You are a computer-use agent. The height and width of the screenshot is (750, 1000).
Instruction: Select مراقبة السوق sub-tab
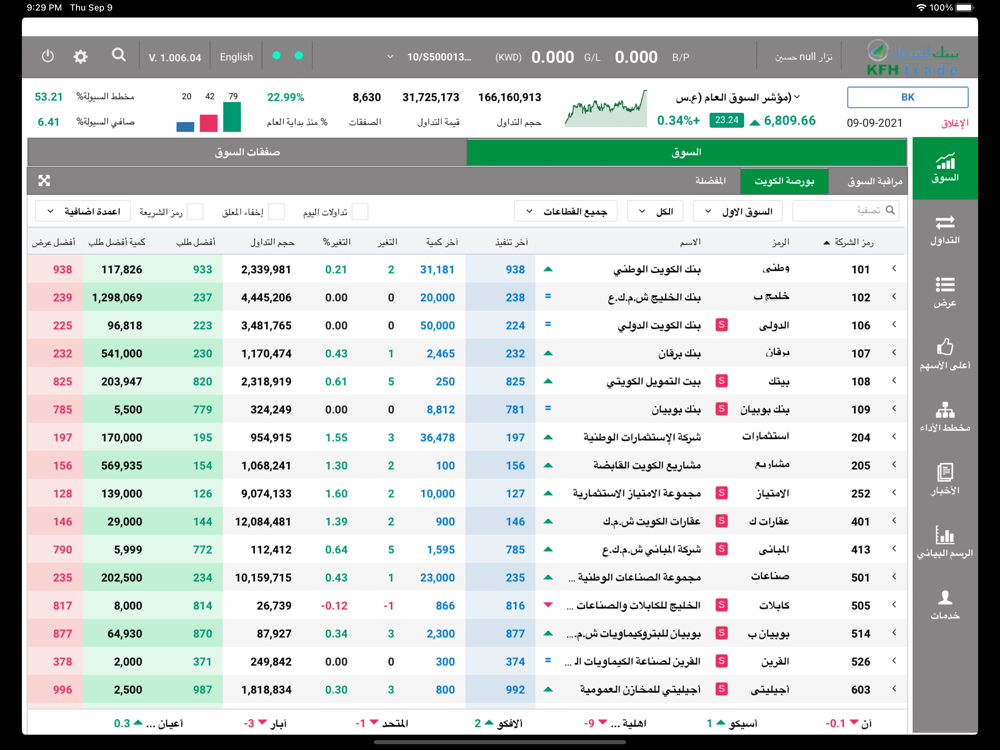(x=874, y=181)
